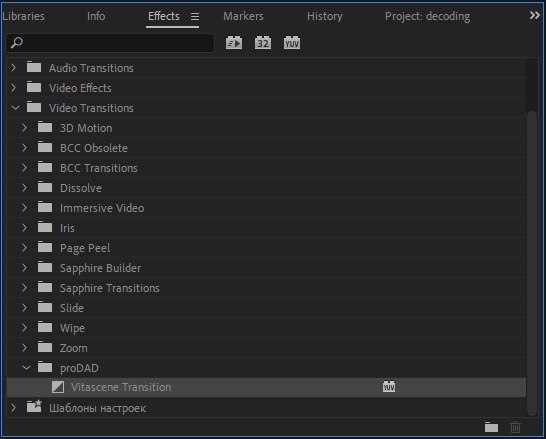This screenshot has width=546, height=439.
Task: Click YUV badge on Vitascene Transition row
Action: coord(389,386)
